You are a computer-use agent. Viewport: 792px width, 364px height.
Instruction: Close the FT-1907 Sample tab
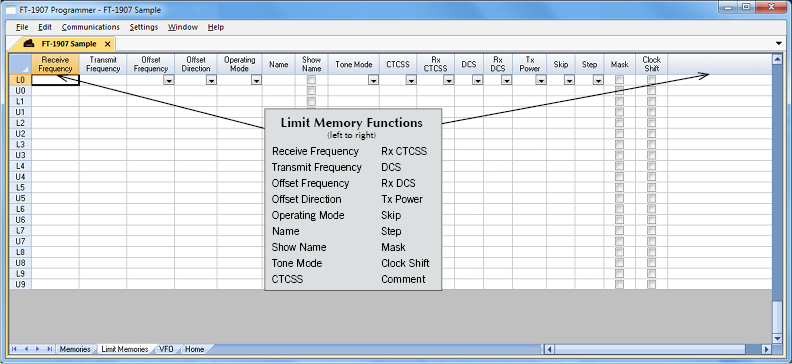(x=107, y=44)
